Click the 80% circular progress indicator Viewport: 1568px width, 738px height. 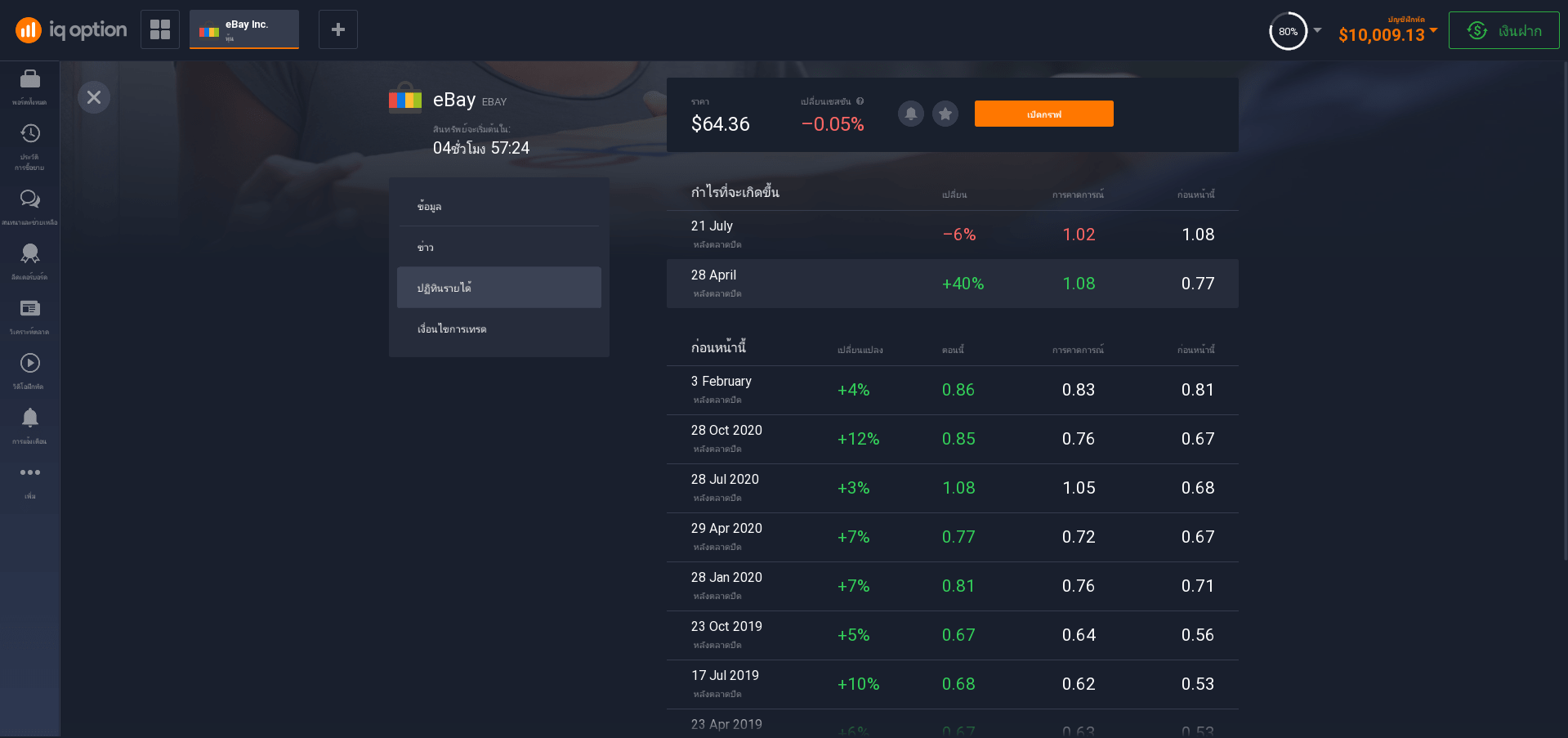[x=1288, y=31]
